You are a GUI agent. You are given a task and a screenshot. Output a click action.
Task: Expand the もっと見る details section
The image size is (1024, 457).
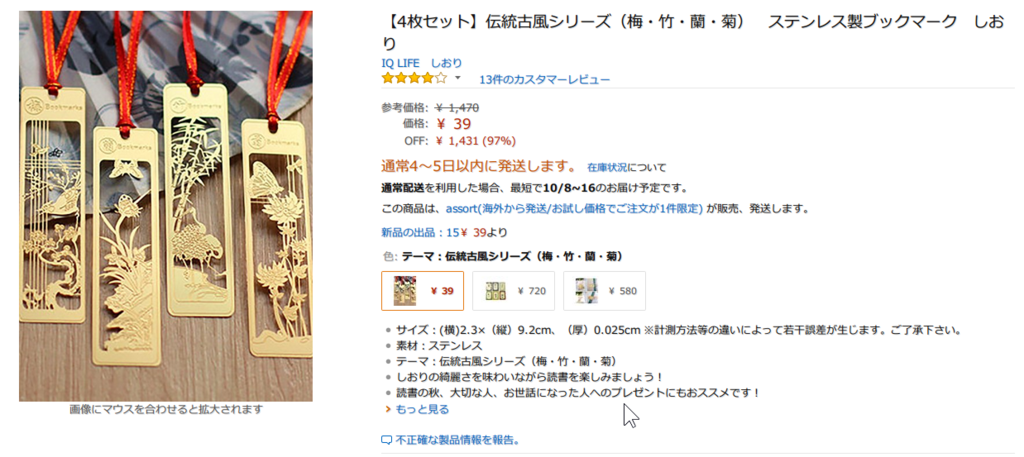[x=422, y=409]
